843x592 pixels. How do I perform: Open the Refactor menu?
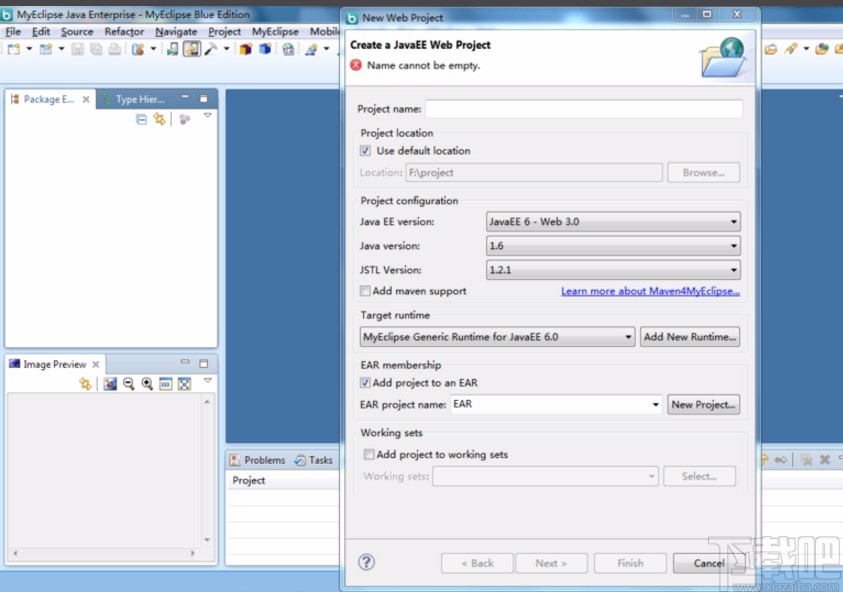click(x=124, y=32)
